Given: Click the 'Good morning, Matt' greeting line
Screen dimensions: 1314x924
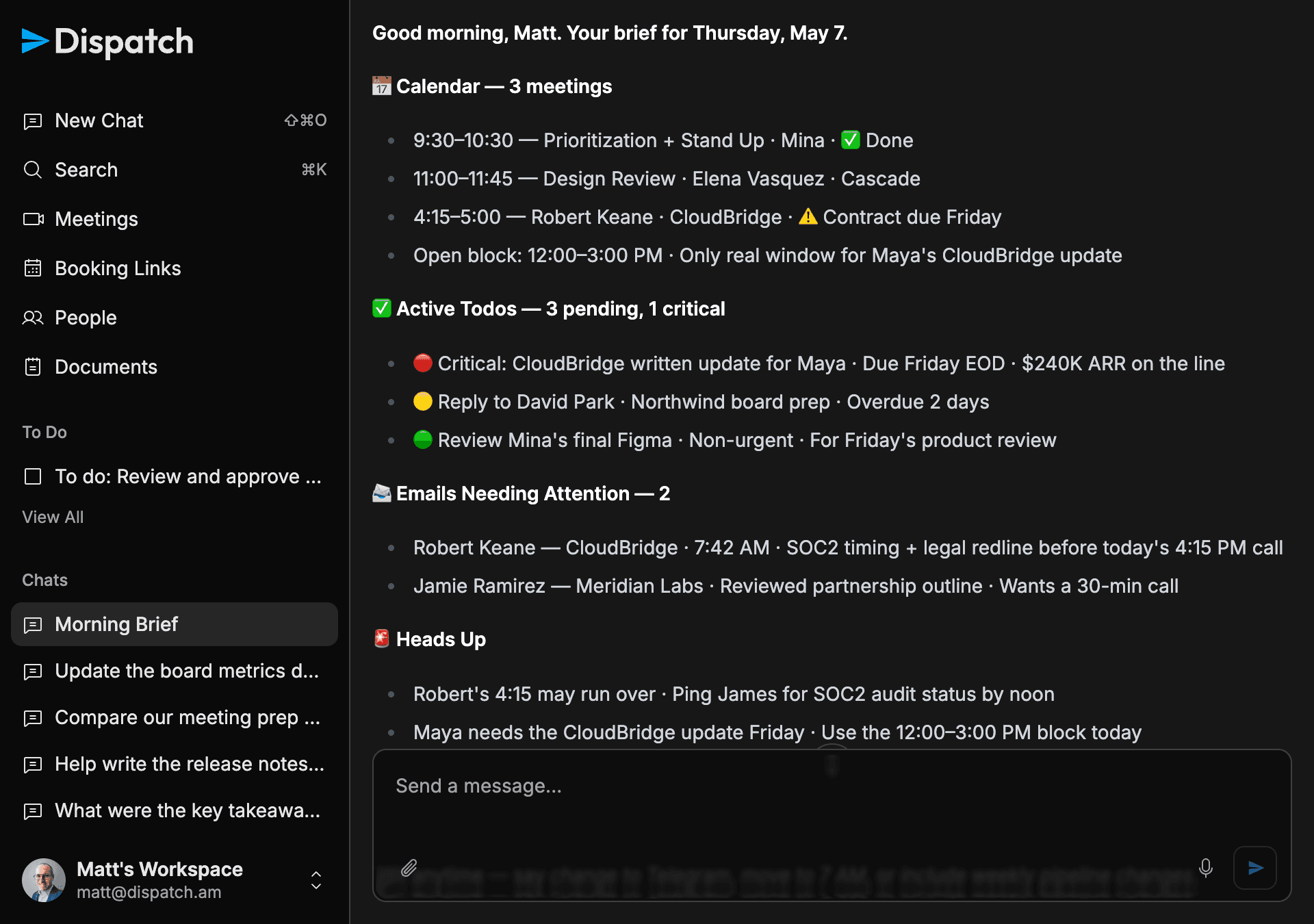Looking at the screenshot, I should (x=610, y=33).
